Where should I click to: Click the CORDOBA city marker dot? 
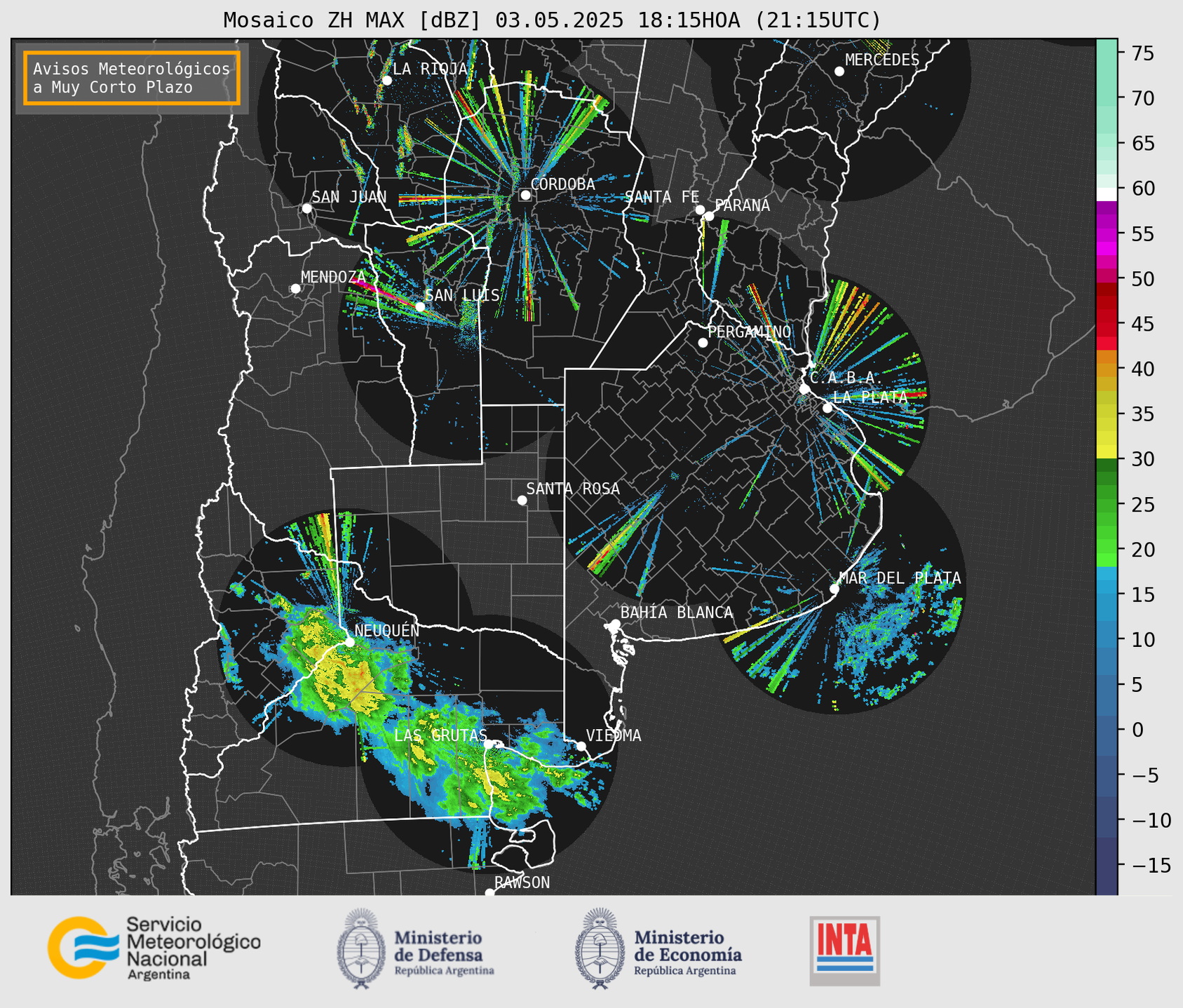(x=525, y=195)
